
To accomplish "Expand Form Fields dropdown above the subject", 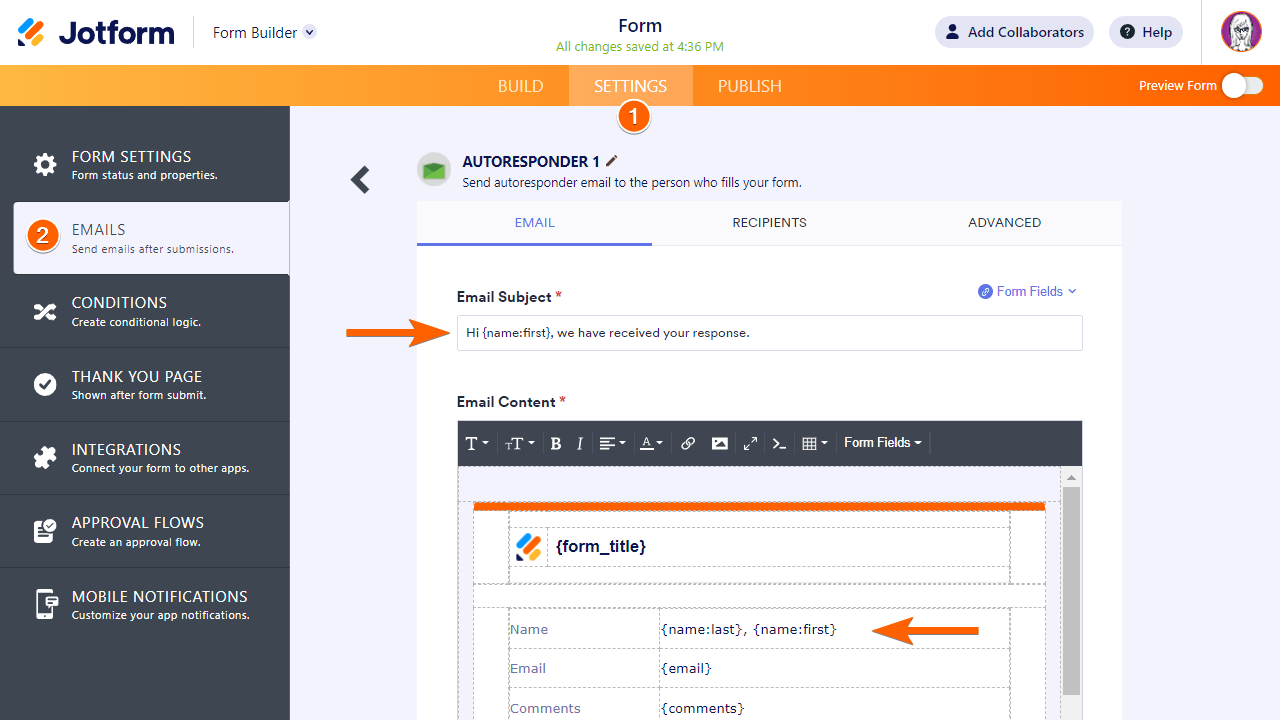I will [1027, 291].
